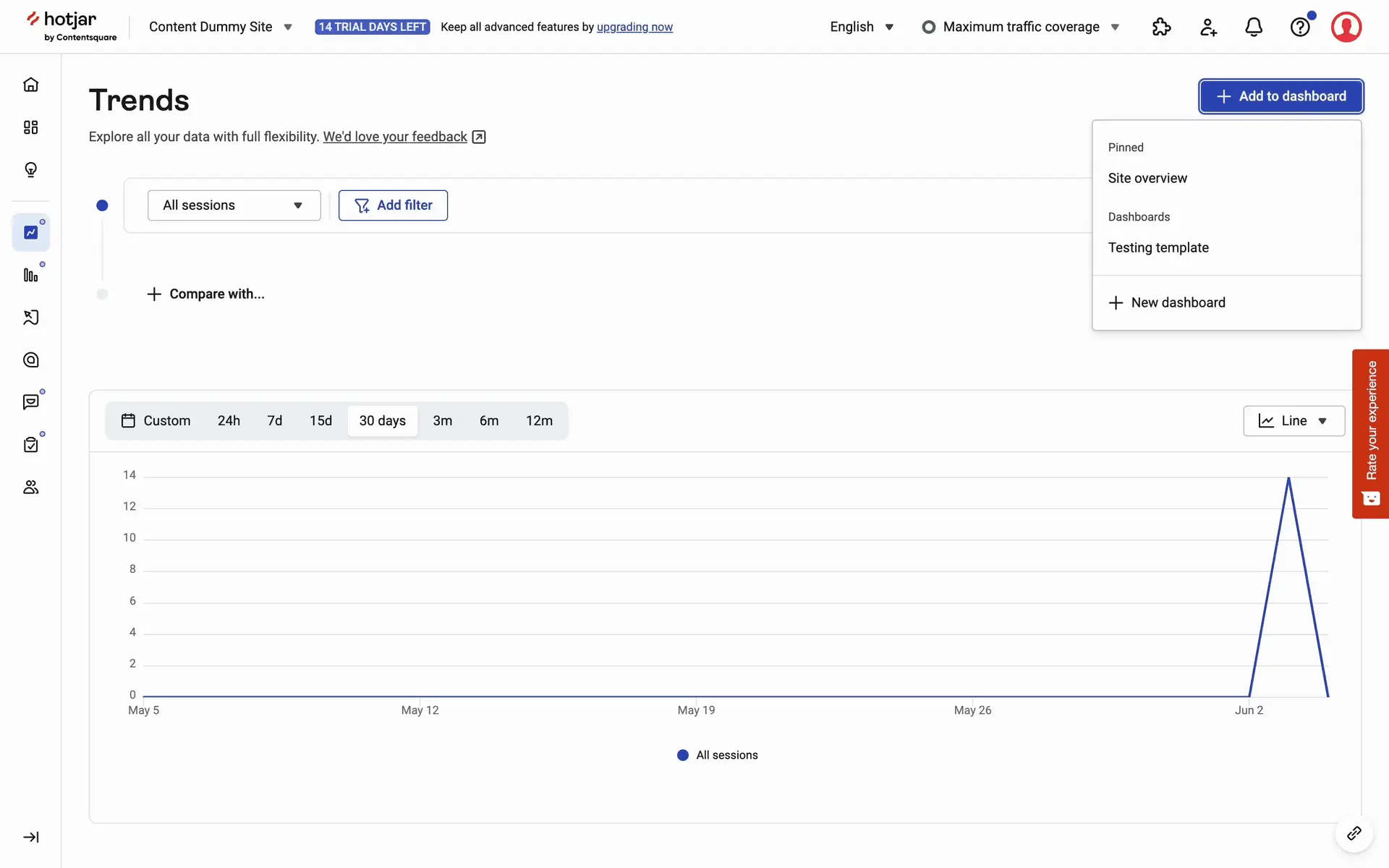Expand sidebar with bottom arrow icon
This screenshot has height=868, width=1389.
(x=30, y=837)
